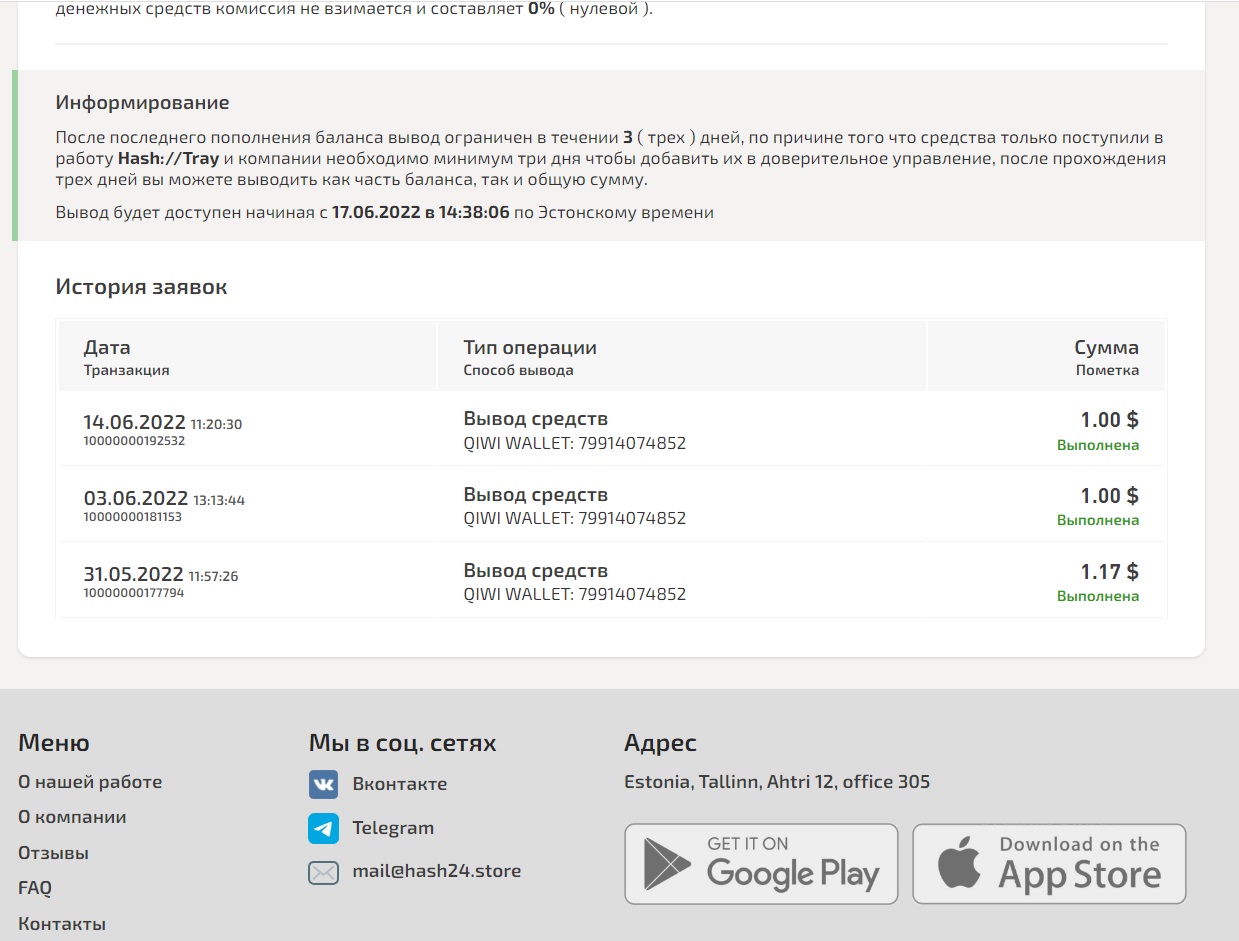Open the Google Play store badge
The height and width of the screenshot is (941, 1239).
point(761,864)
